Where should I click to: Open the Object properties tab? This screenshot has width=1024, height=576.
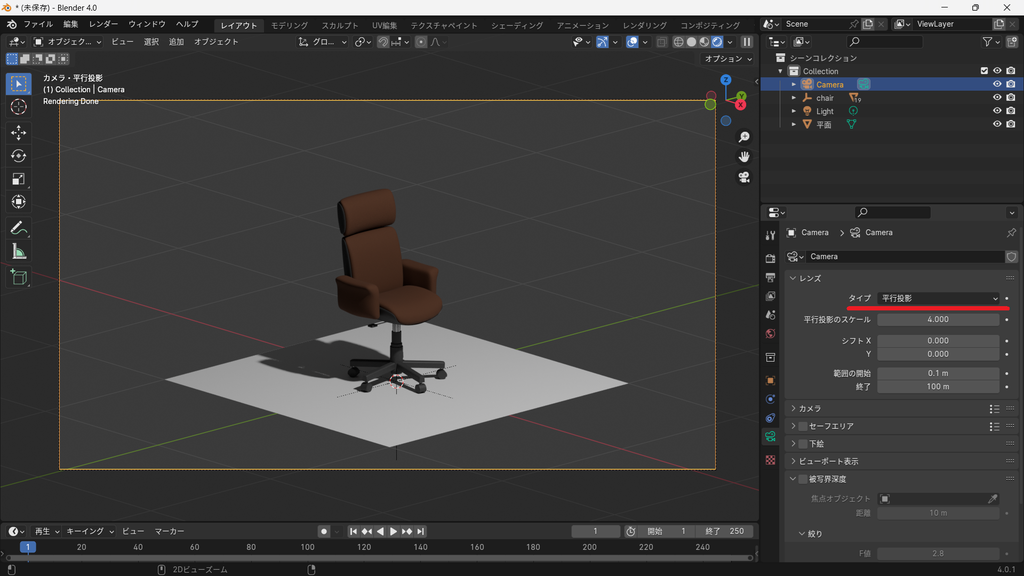pos(771,380)
